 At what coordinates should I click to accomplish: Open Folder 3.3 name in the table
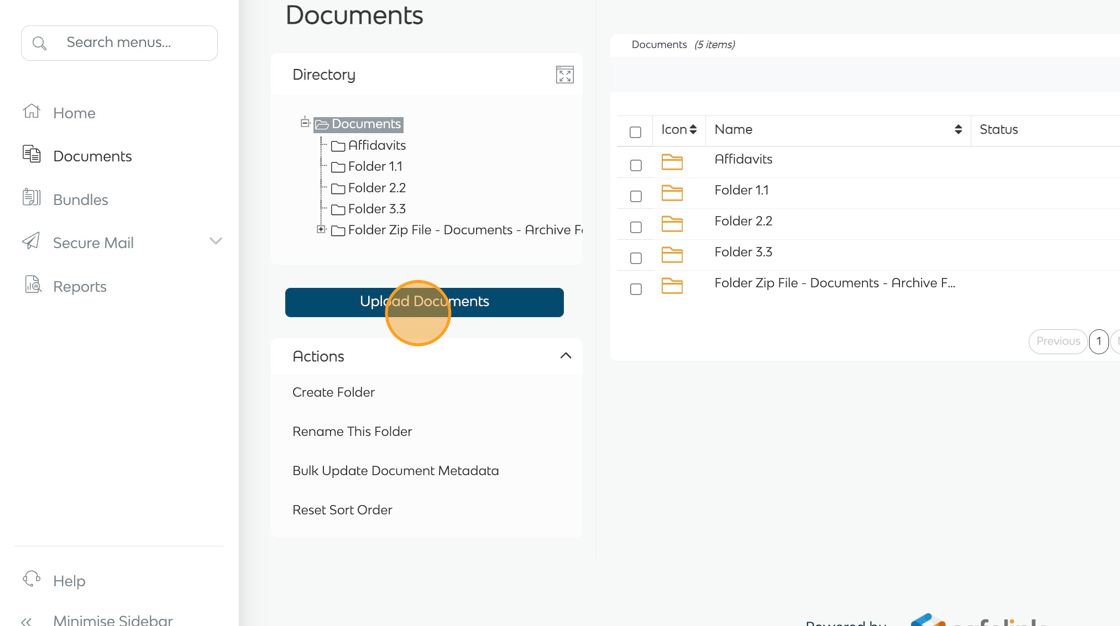coord(744,252)
